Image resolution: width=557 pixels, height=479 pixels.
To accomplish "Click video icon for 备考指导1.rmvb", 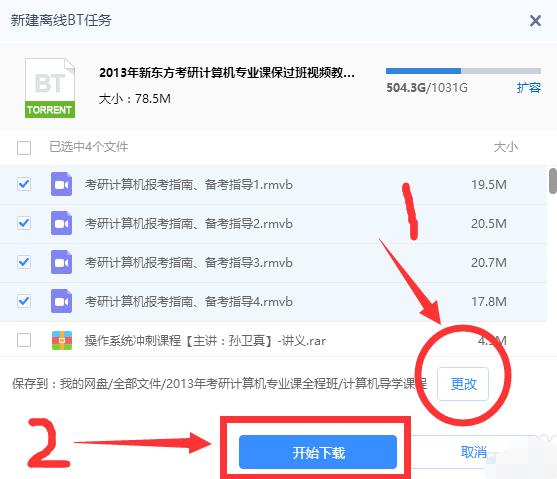I will pyautogui.click(x=61, y=184).
